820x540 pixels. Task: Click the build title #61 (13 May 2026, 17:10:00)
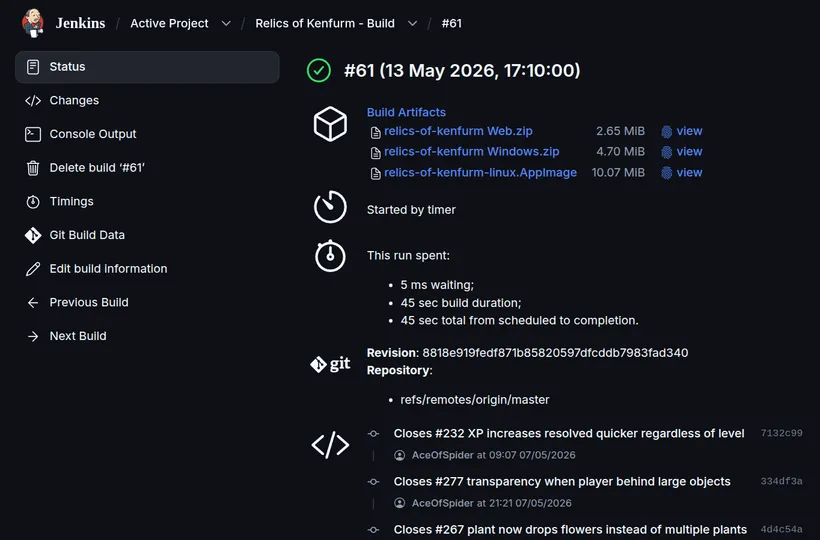point(462,71)
